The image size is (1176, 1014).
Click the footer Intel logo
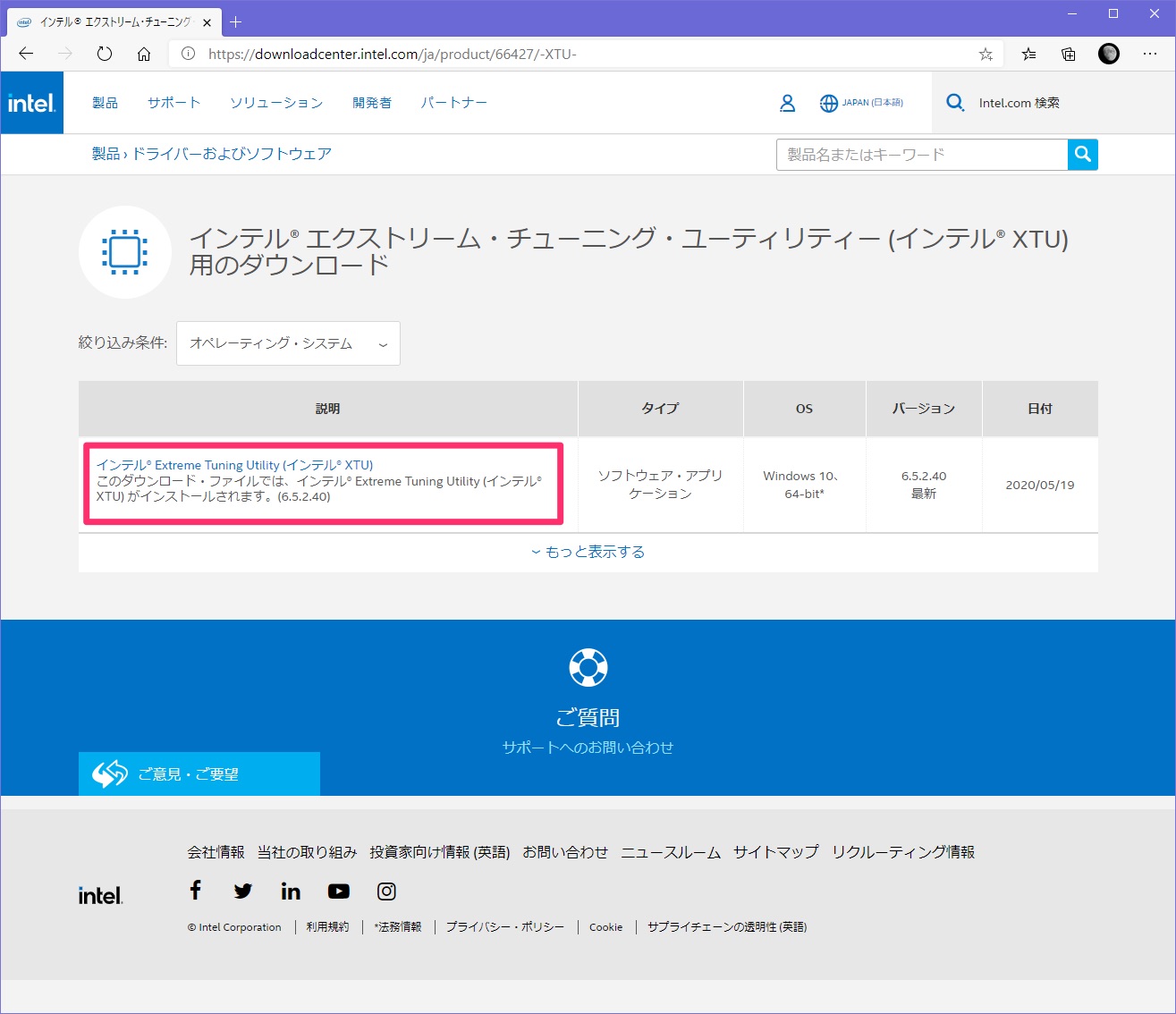101,895
